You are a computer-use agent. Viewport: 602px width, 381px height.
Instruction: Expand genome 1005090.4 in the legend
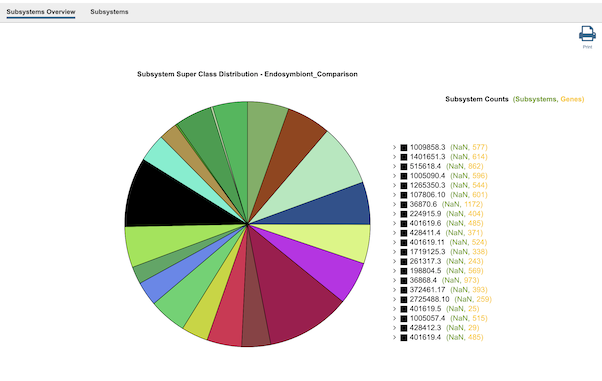[394, 176]
